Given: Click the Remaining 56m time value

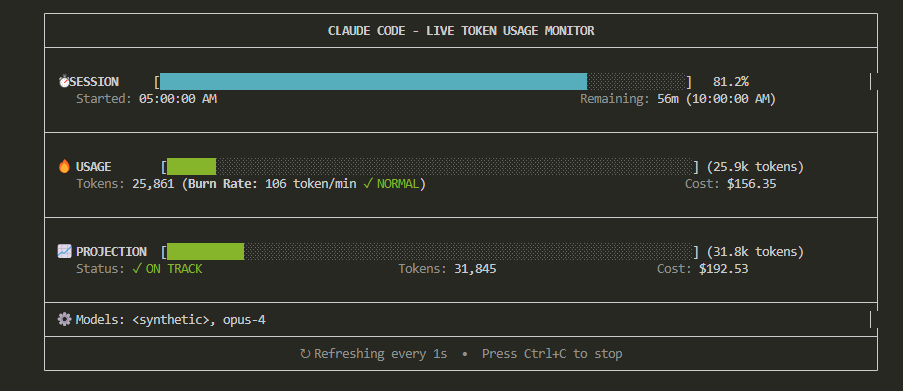Looking at the screenshot, I should pos(669,99).
